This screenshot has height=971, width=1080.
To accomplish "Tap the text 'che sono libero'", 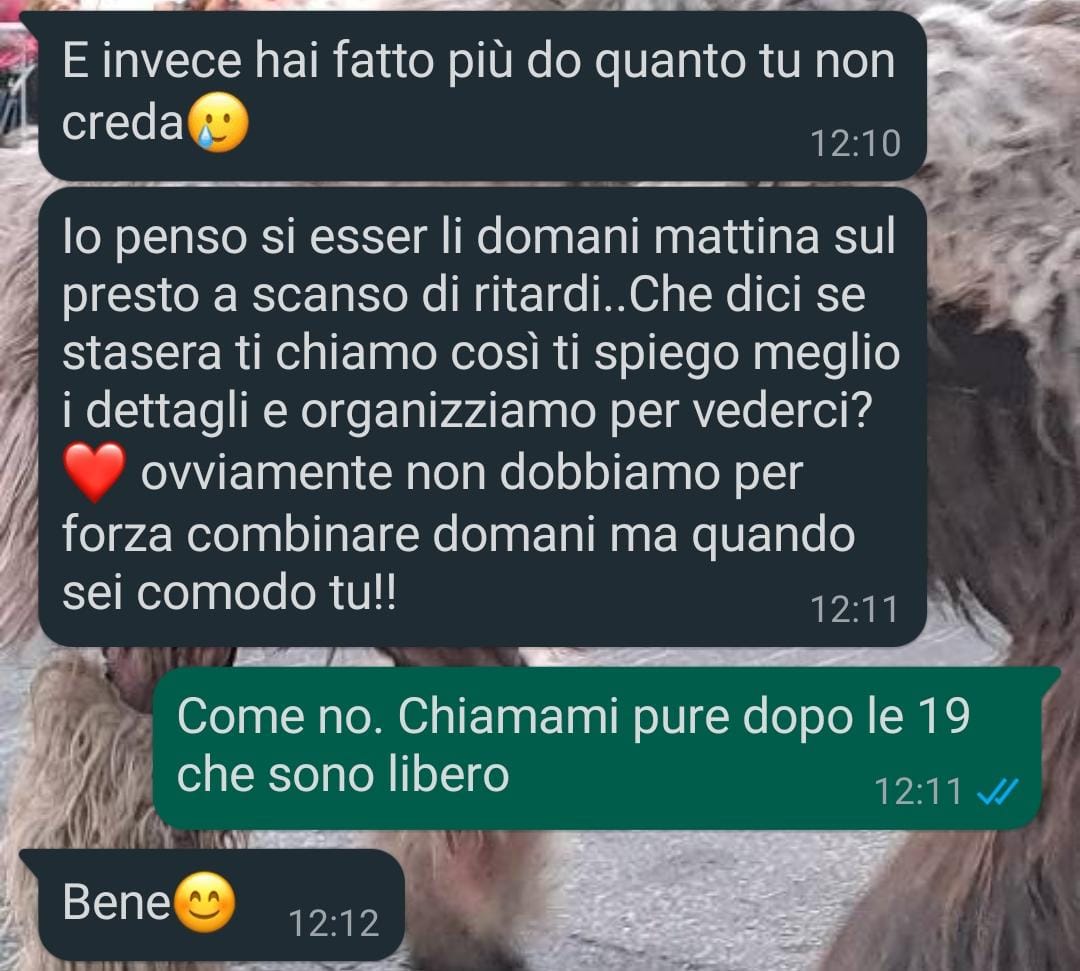I will pos(343,775).
